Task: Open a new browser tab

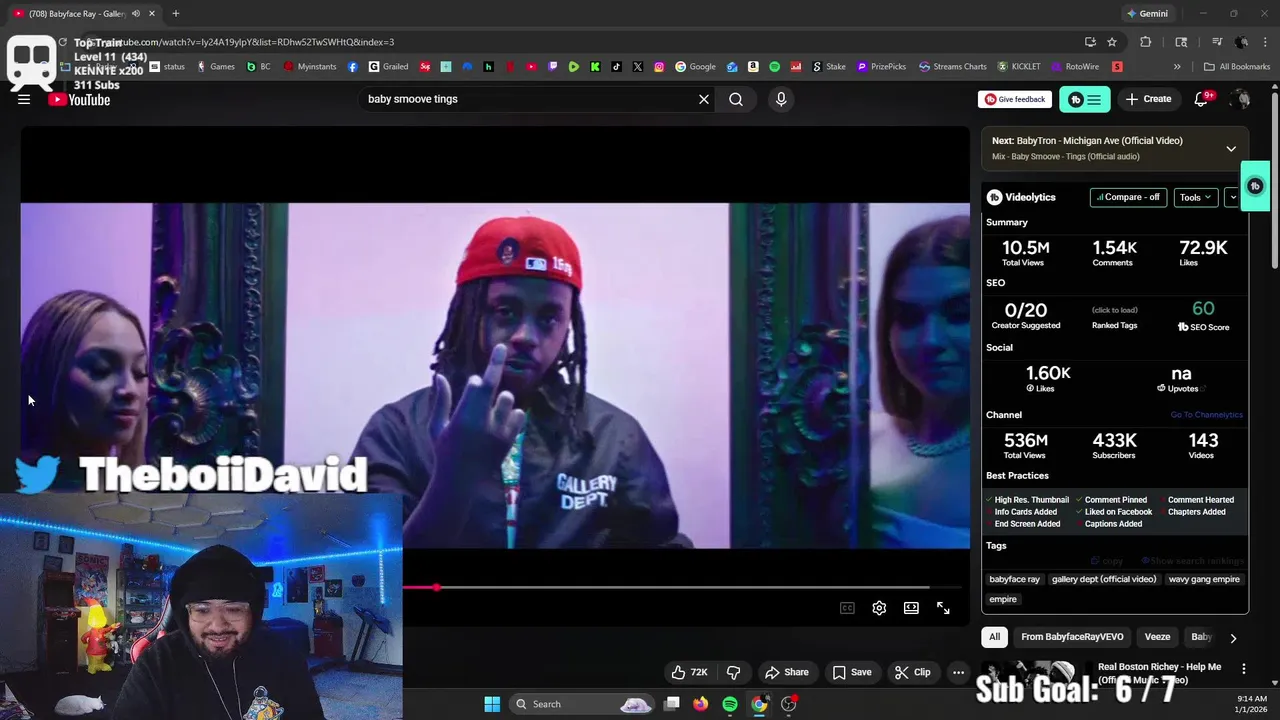Action: point(175,14)
